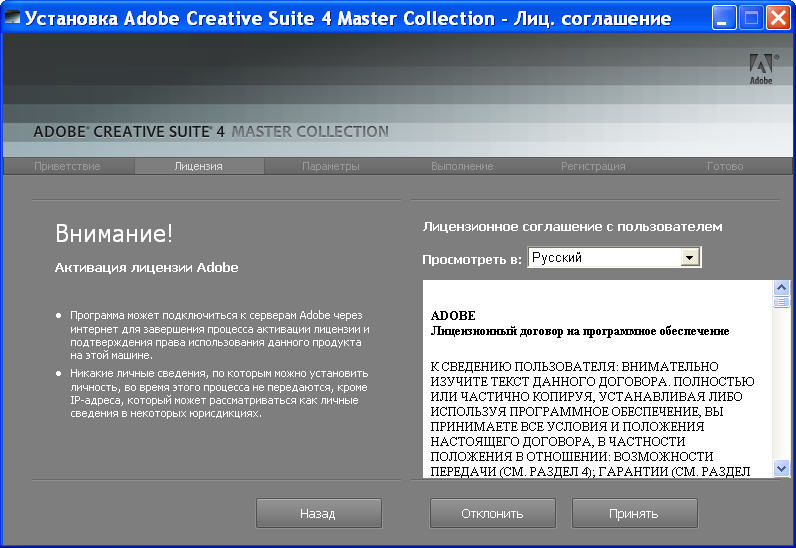The width and height of the screenshot is (796, 548).
Task: Open the language dropdown arrow
Action: [689, 257]
